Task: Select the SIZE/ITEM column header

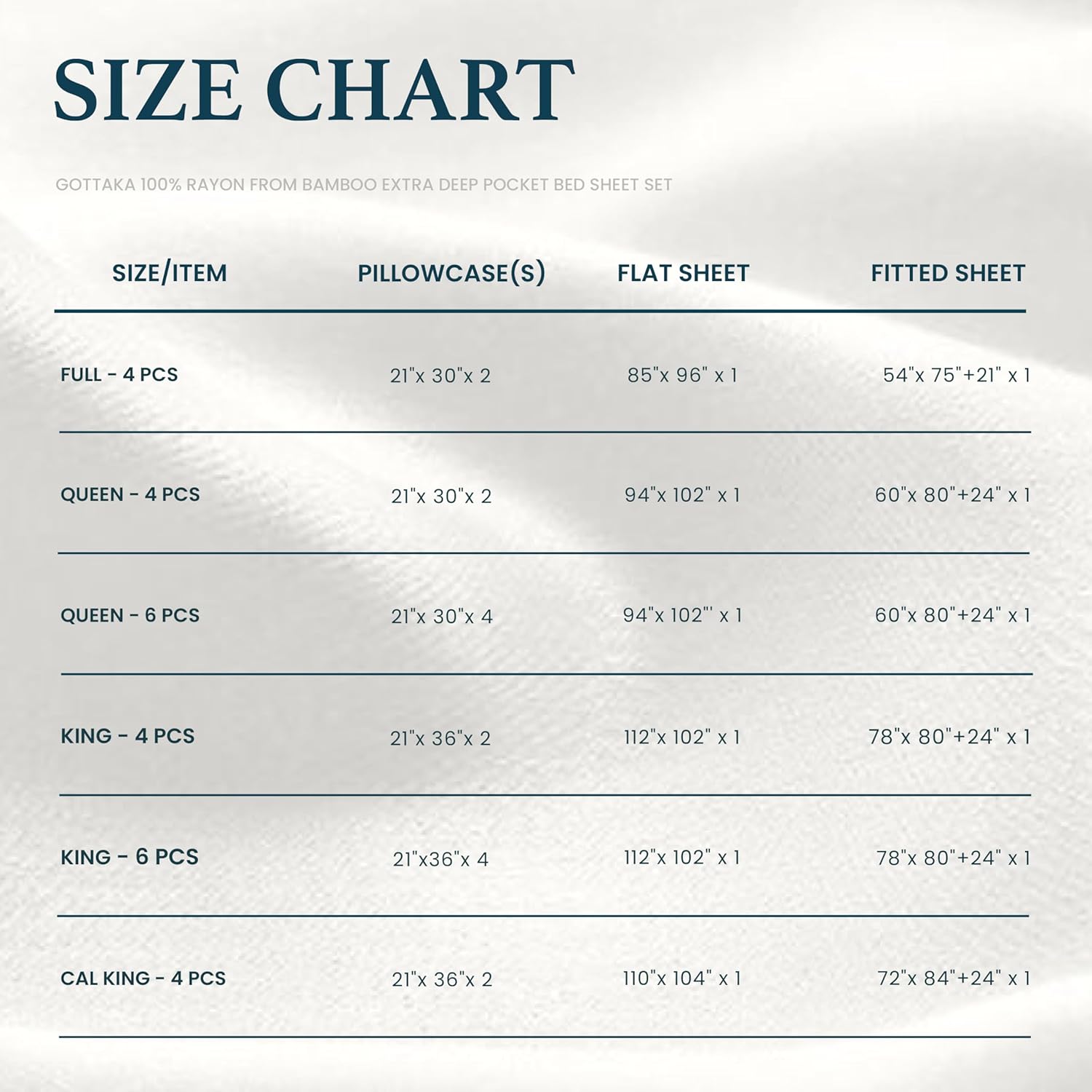Action: (x=169, y=273)
